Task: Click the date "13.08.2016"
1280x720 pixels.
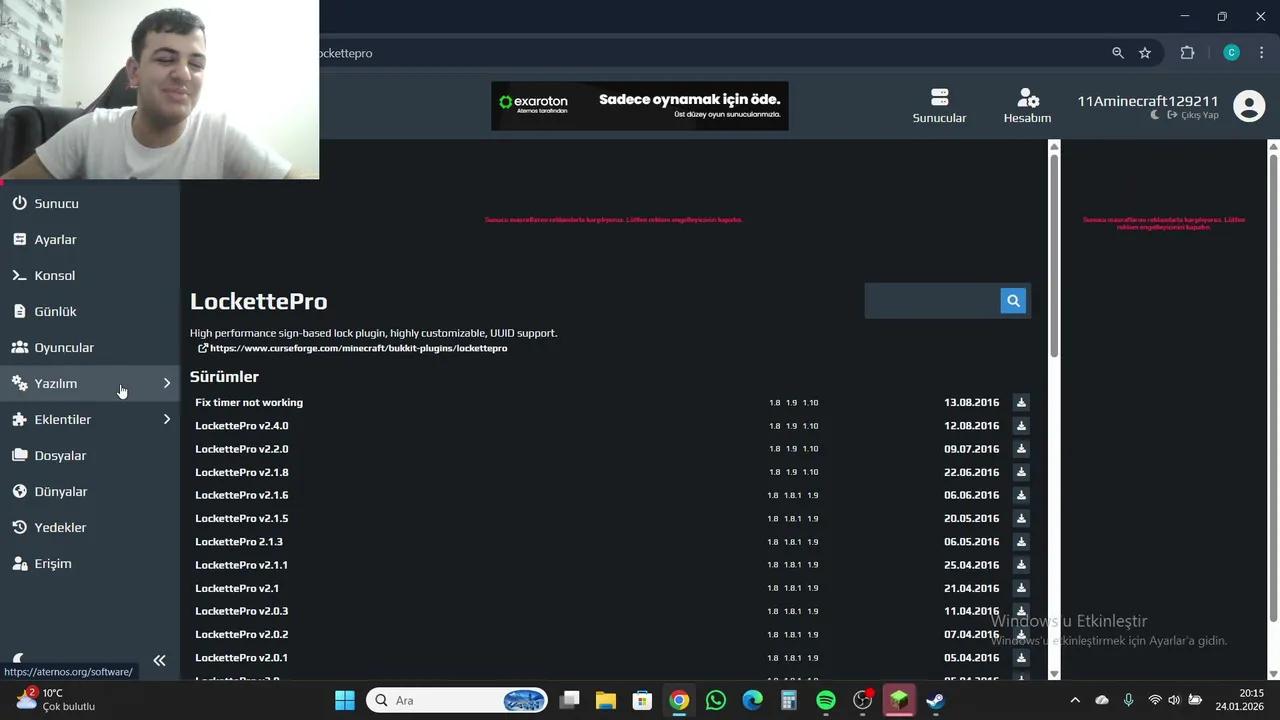Action: tap(972, 402)
